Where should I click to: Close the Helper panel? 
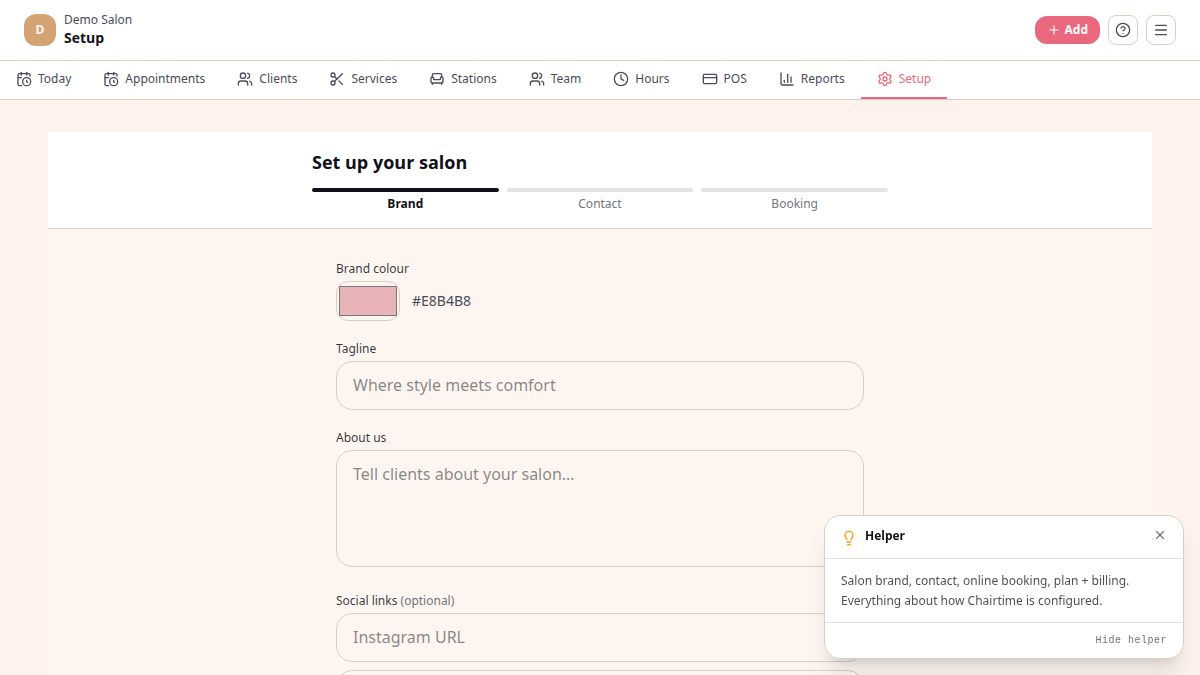[x=1160, y=535]
